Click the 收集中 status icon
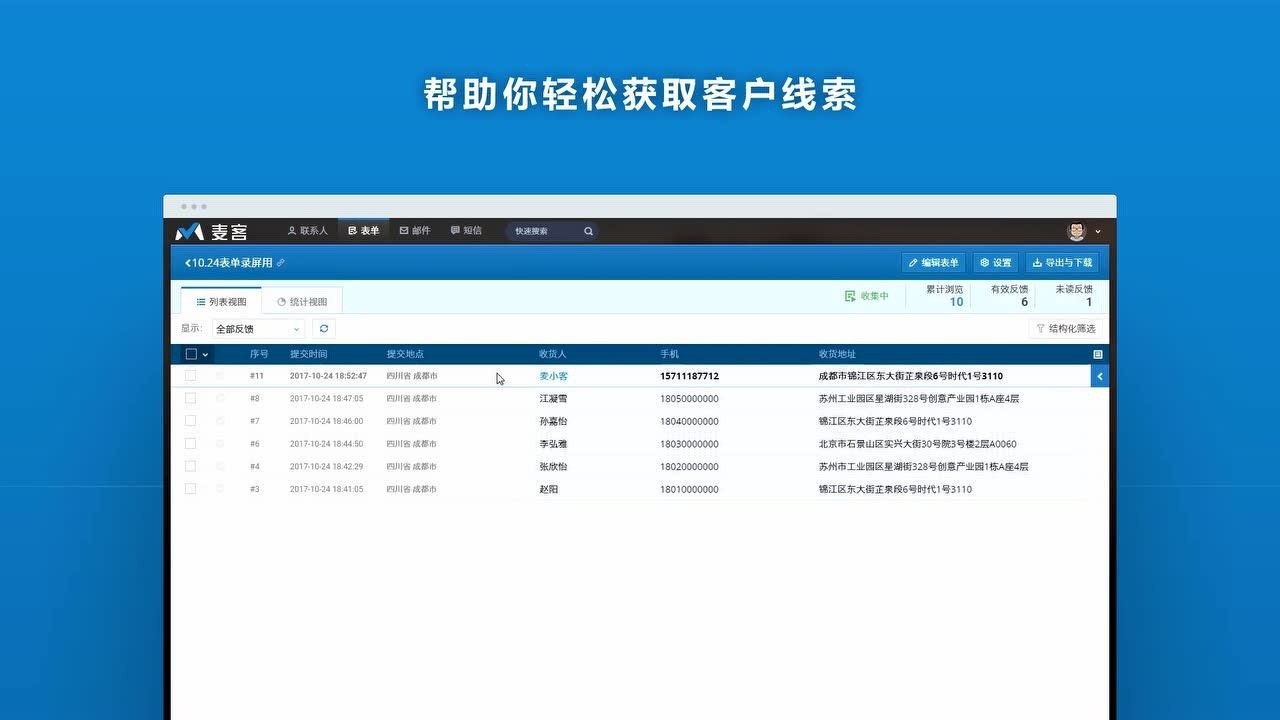Image resolution: width=1280 pixels, height=720 pixels. pyautogui.click(x=850, y=296)
